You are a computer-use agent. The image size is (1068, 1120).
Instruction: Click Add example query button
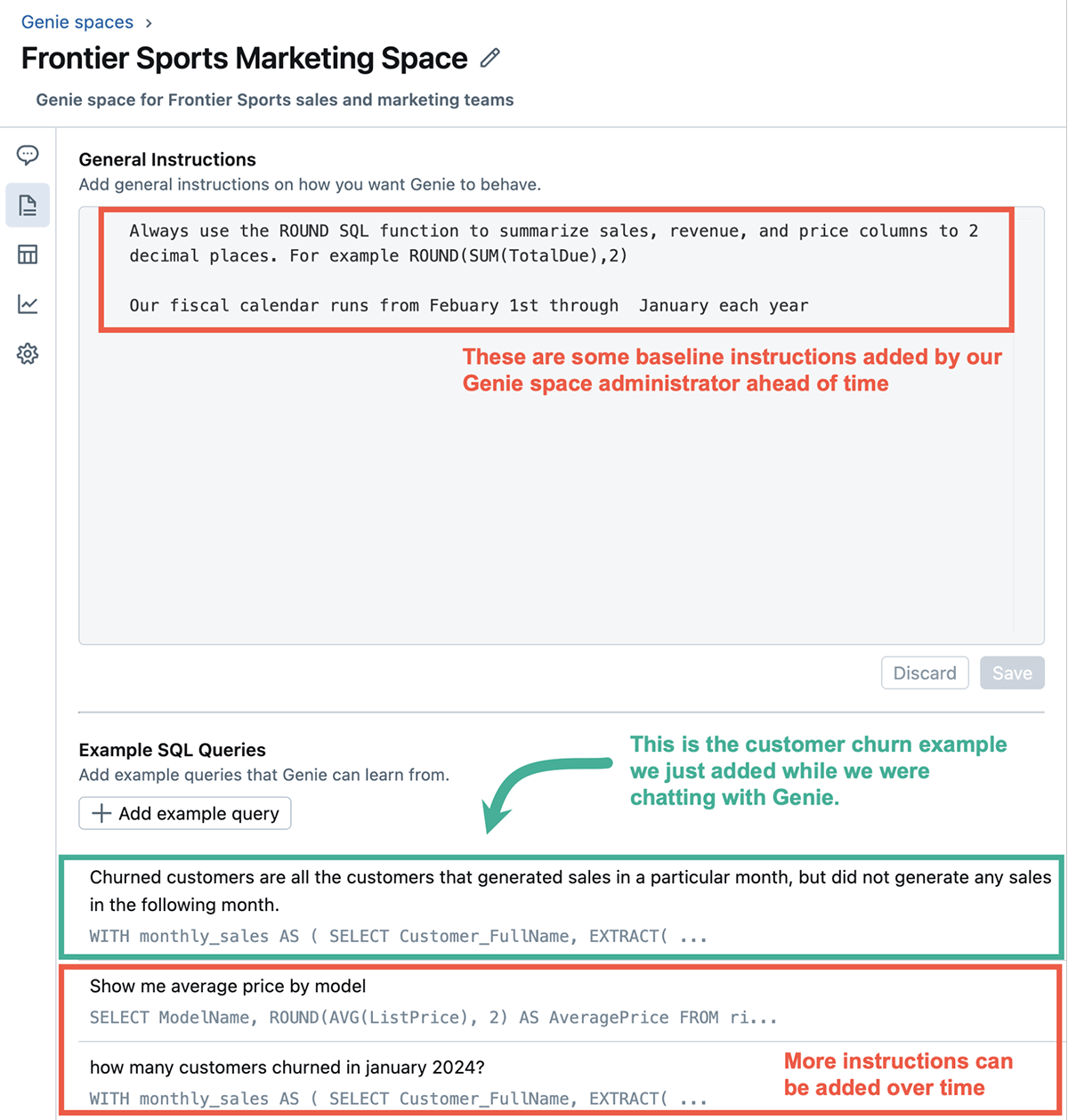(185, 813)
